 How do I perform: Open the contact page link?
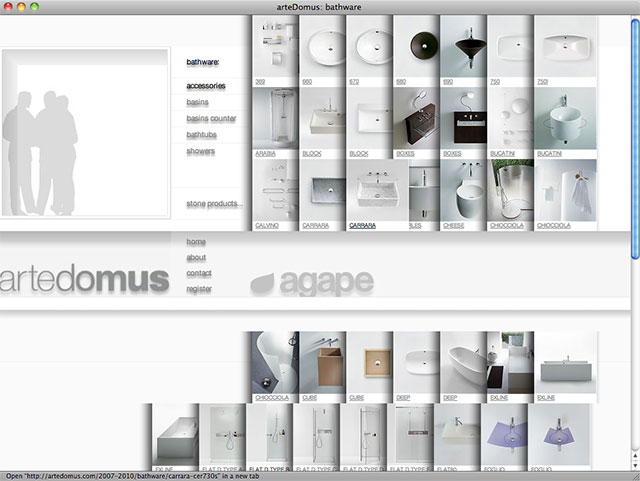(x=199, y=273)
